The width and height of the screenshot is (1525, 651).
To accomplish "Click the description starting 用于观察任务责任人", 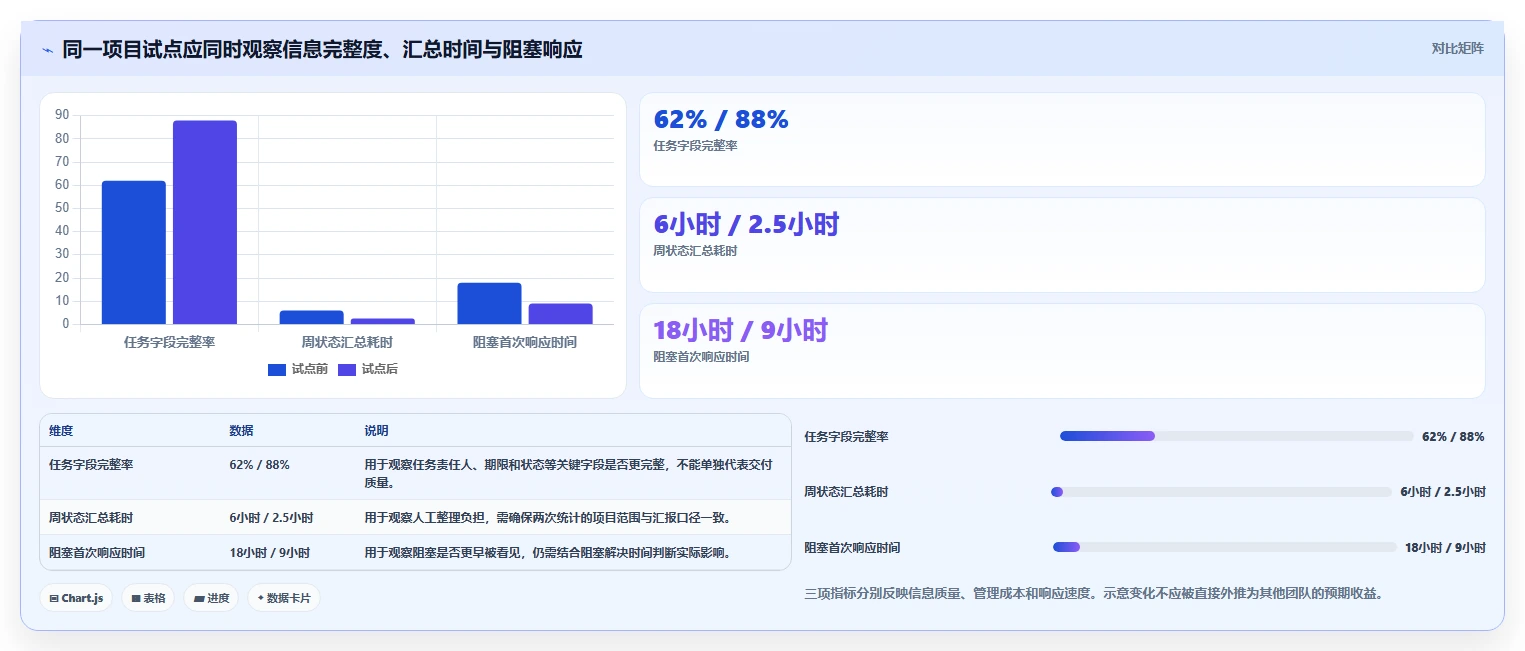I will click(x=568, y=474).
